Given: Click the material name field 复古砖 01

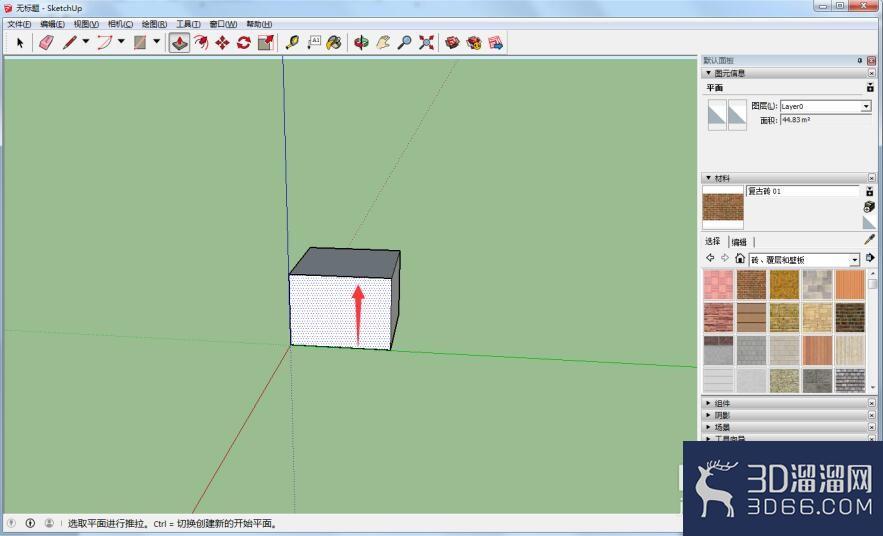Looking at the screenshot, I should coord(802,191).
